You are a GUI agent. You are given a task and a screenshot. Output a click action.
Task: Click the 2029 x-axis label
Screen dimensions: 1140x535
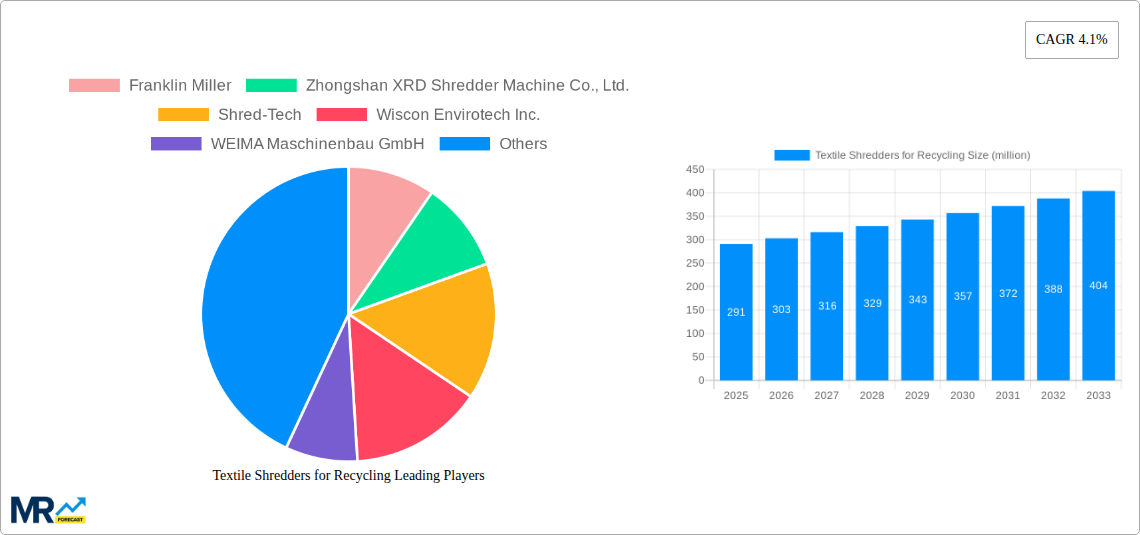918,395
